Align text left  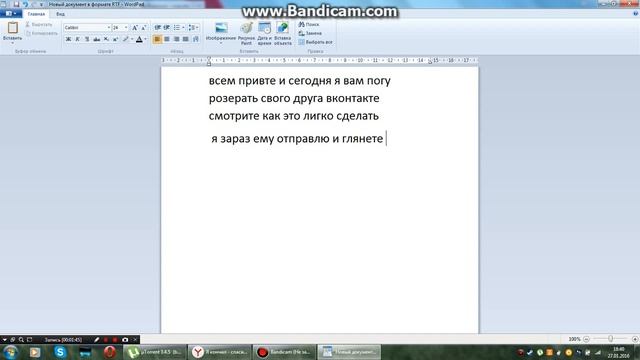point(158,39)
